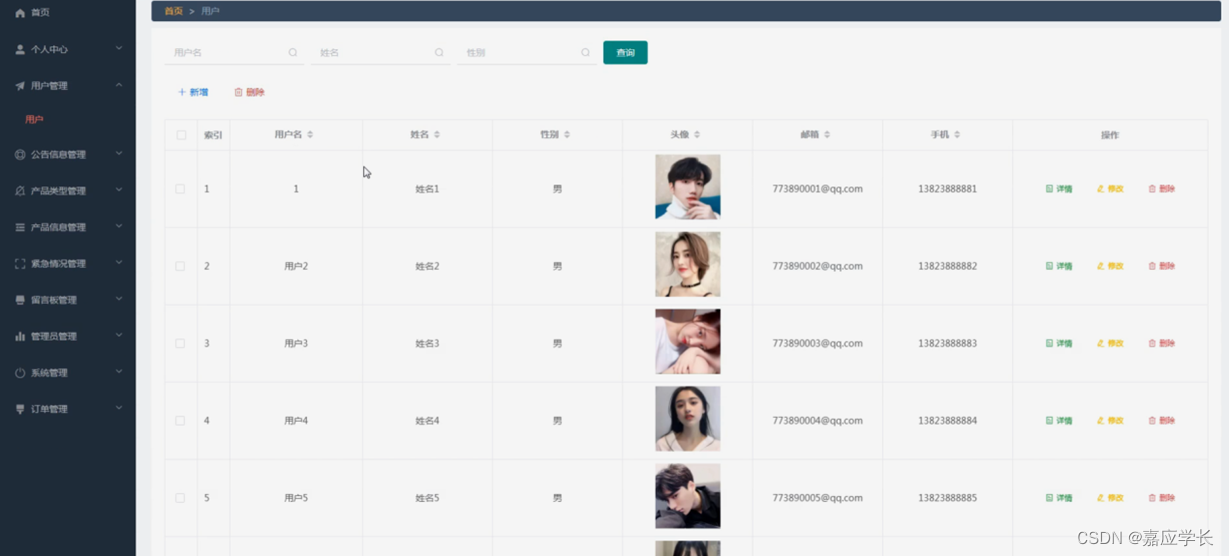The image size is (1229, 556).
Task: Click the person icon beside 个人中心
Action: coord(20,49)
